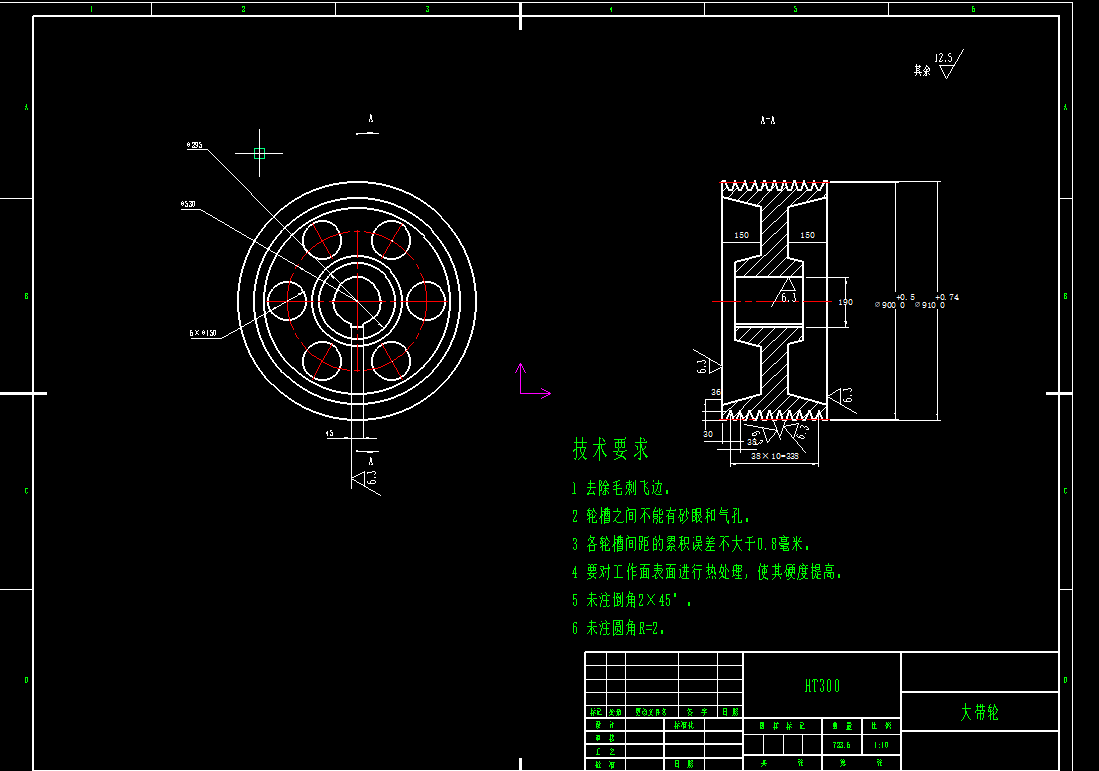Select the 大带轮 part name
Screen dimensions: 1099x771
[979, 712]
